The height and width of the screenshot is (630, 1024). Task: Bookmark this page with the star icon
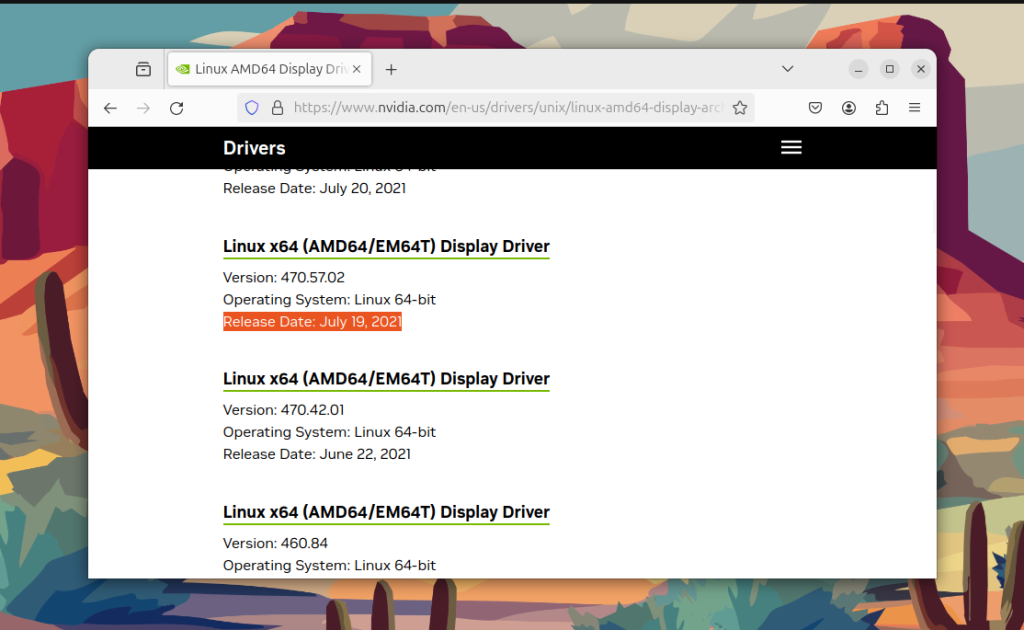739,108
